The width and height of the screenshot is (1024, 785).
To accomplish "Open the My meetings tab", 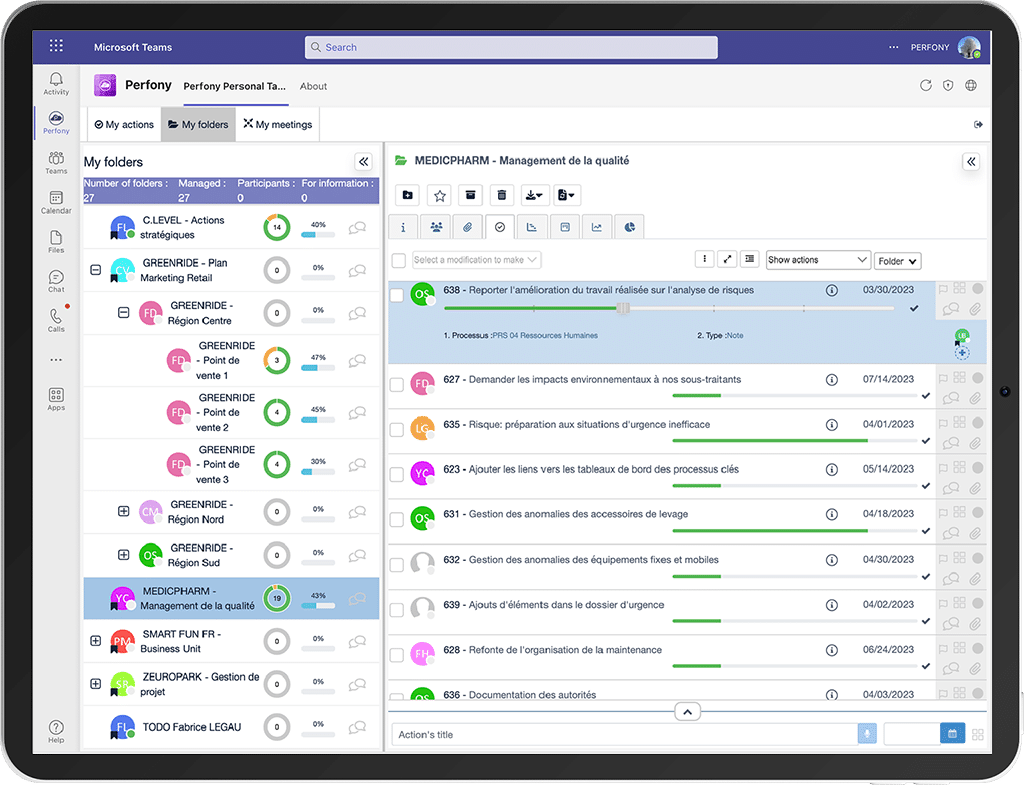I will point(278,125).
